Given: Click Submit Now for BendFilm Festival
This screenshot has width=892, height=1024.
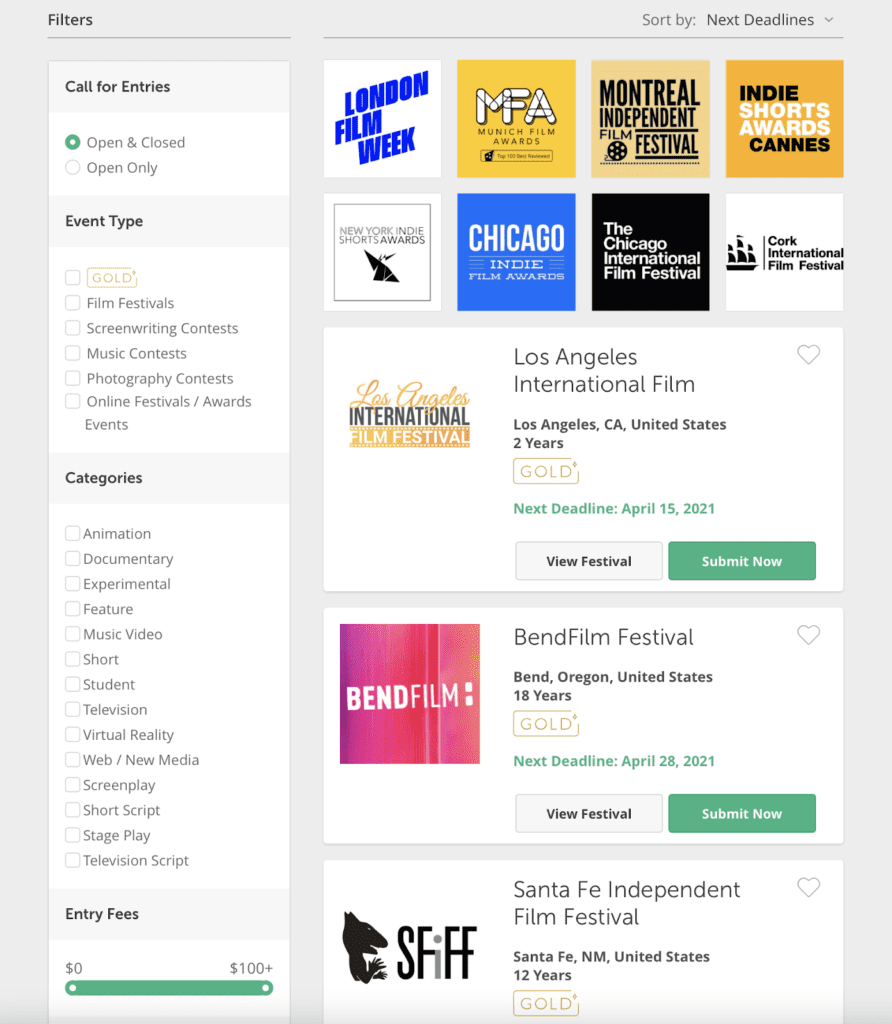Looking at the screenshot, I should [x=742, y=814].
